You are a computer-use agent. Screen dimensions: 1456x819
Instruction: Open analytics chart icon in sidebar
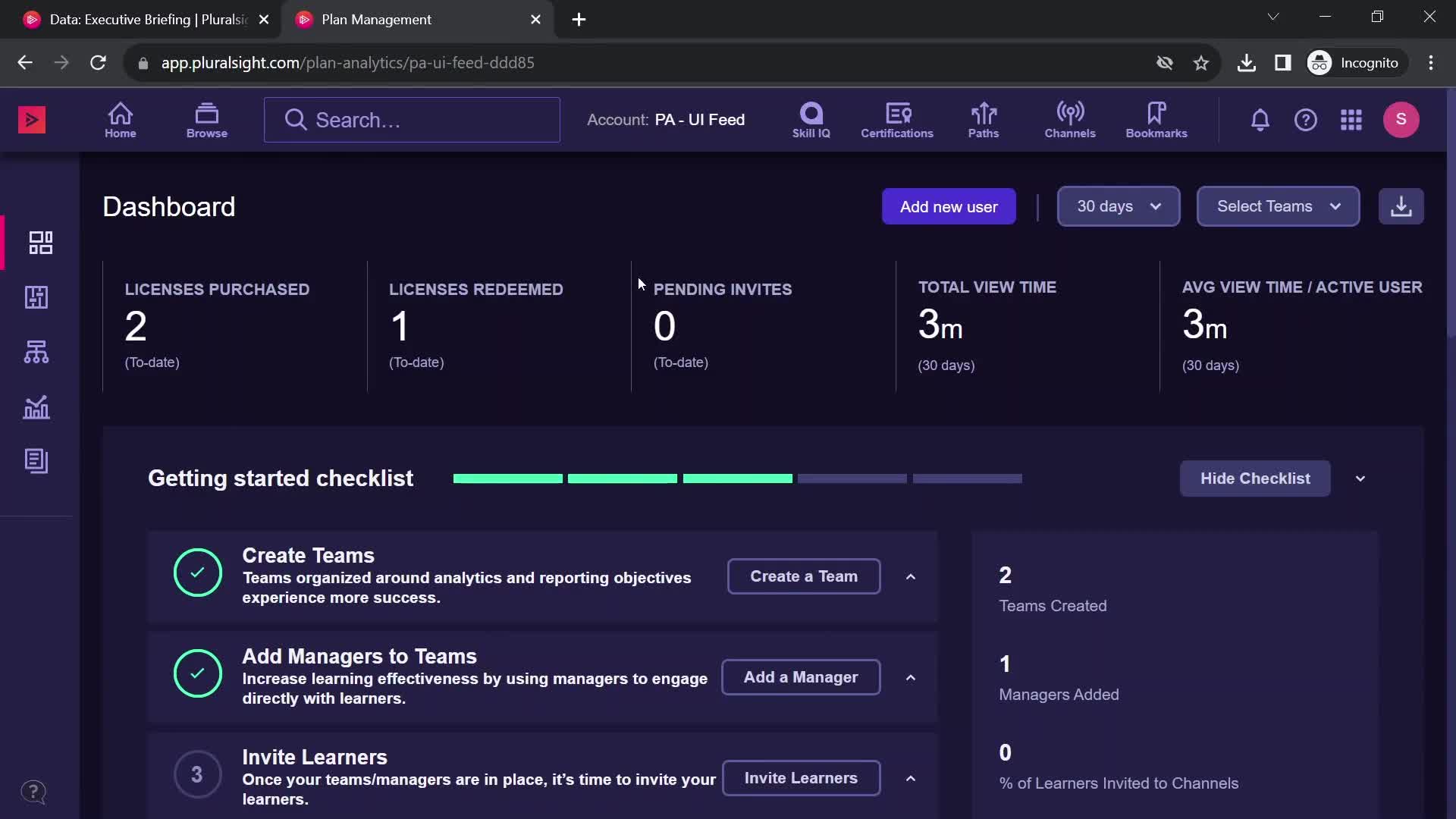point(36,407)
